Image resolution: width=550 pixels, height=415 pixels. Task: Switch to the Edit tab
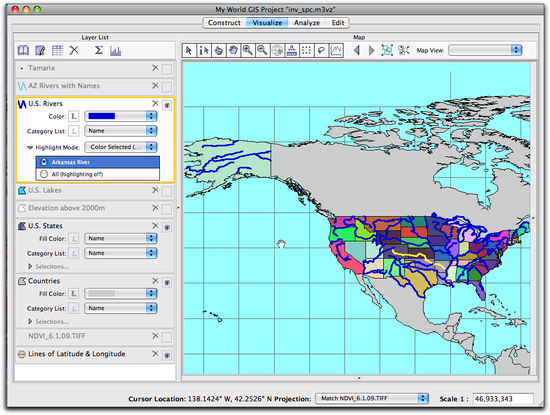(337, 23)
